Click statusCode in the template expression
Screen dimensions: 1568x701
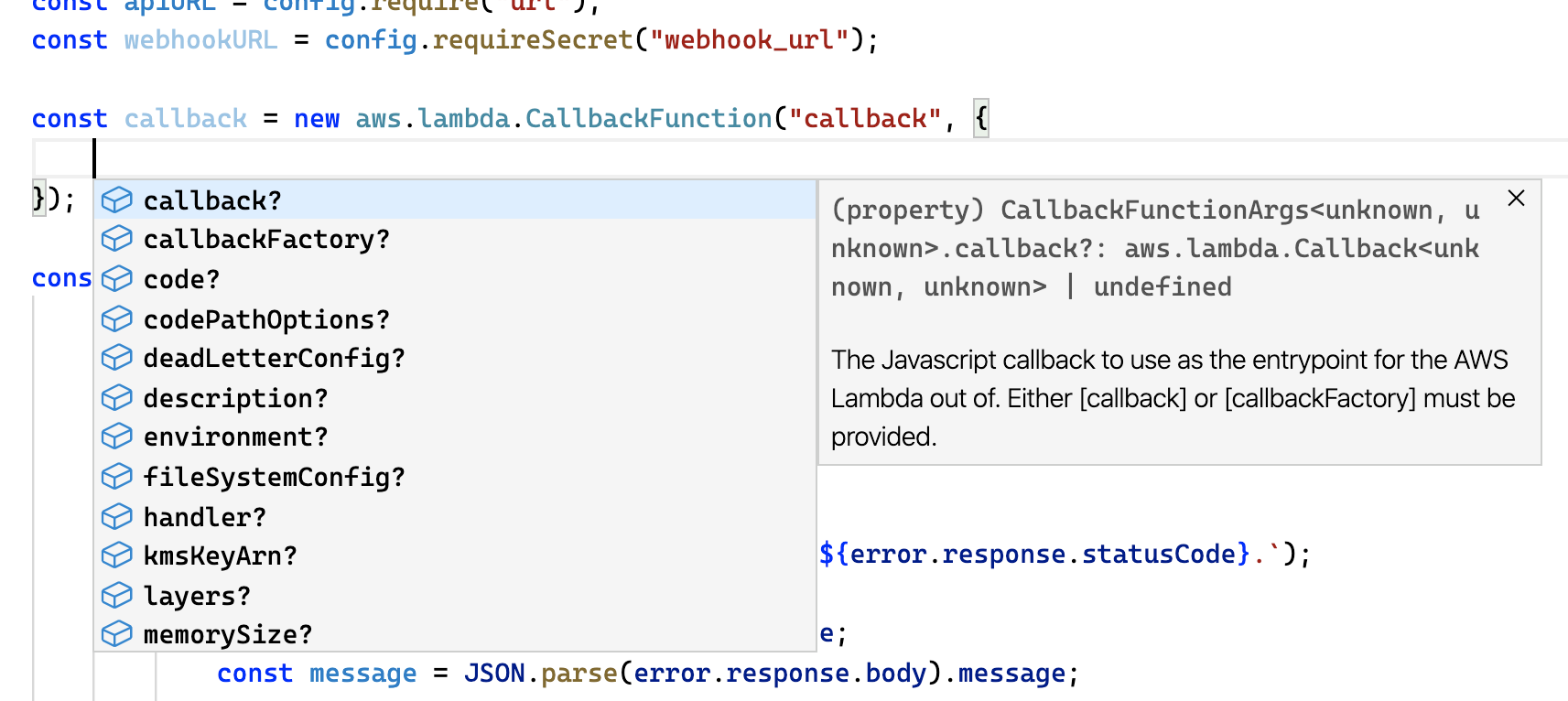(1159, 555)
